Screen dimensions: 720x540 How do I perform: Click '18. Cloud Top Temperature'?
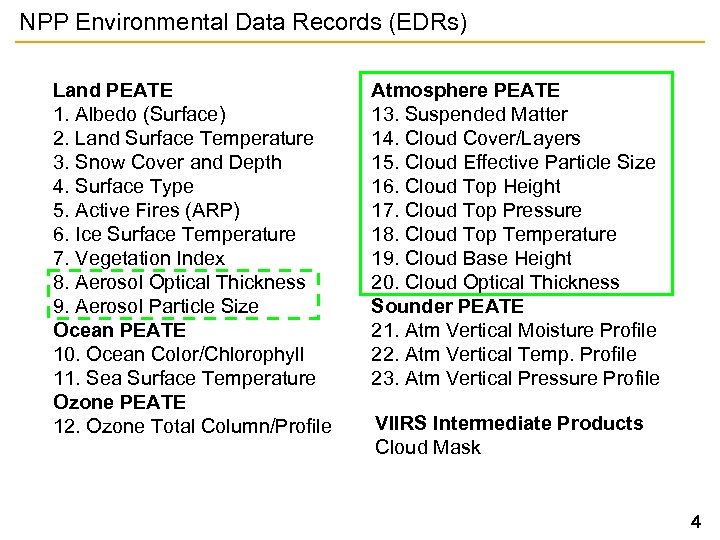[x=494, y=234]
